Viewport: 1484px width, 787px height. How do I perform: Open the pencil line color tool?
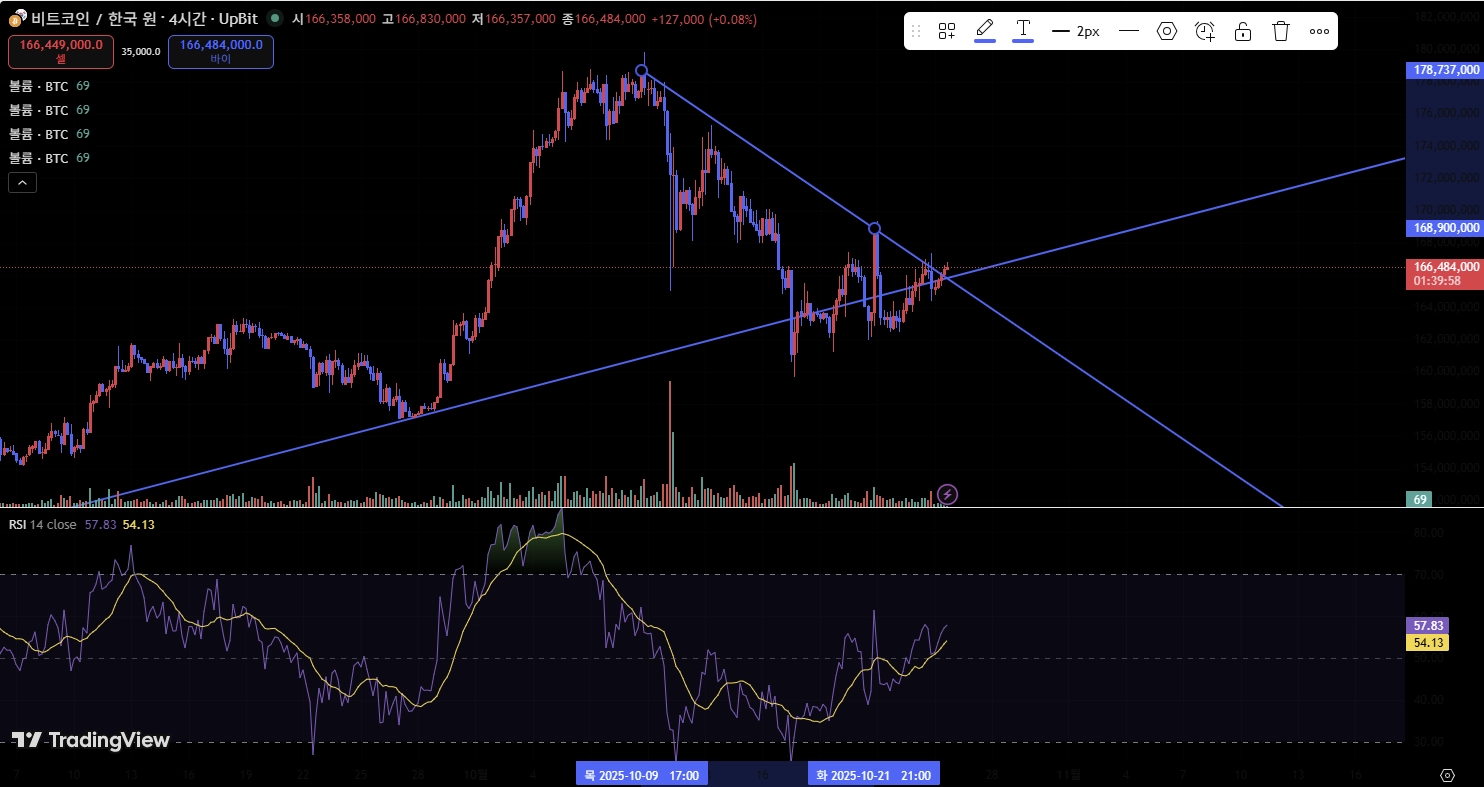click(985, 30)
